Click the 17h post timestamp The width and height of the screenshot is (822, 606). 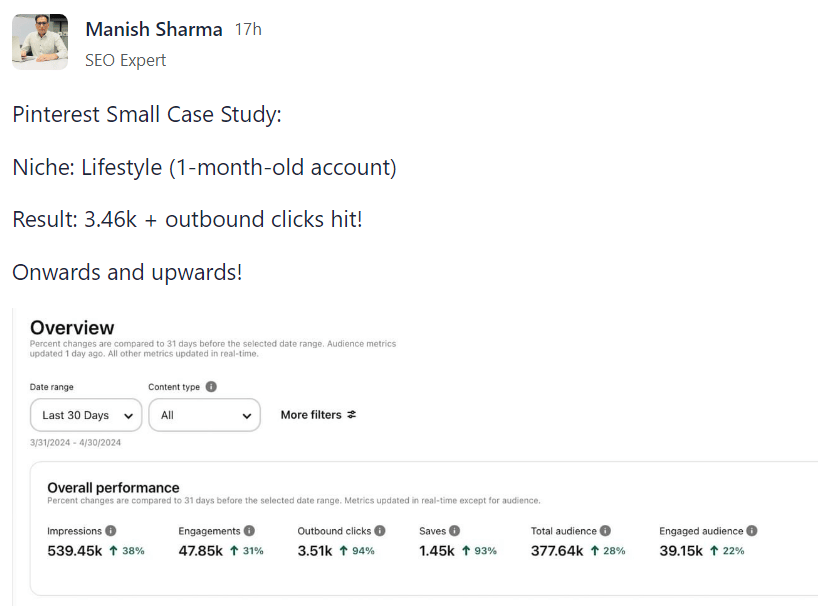(x=248, y=30)
